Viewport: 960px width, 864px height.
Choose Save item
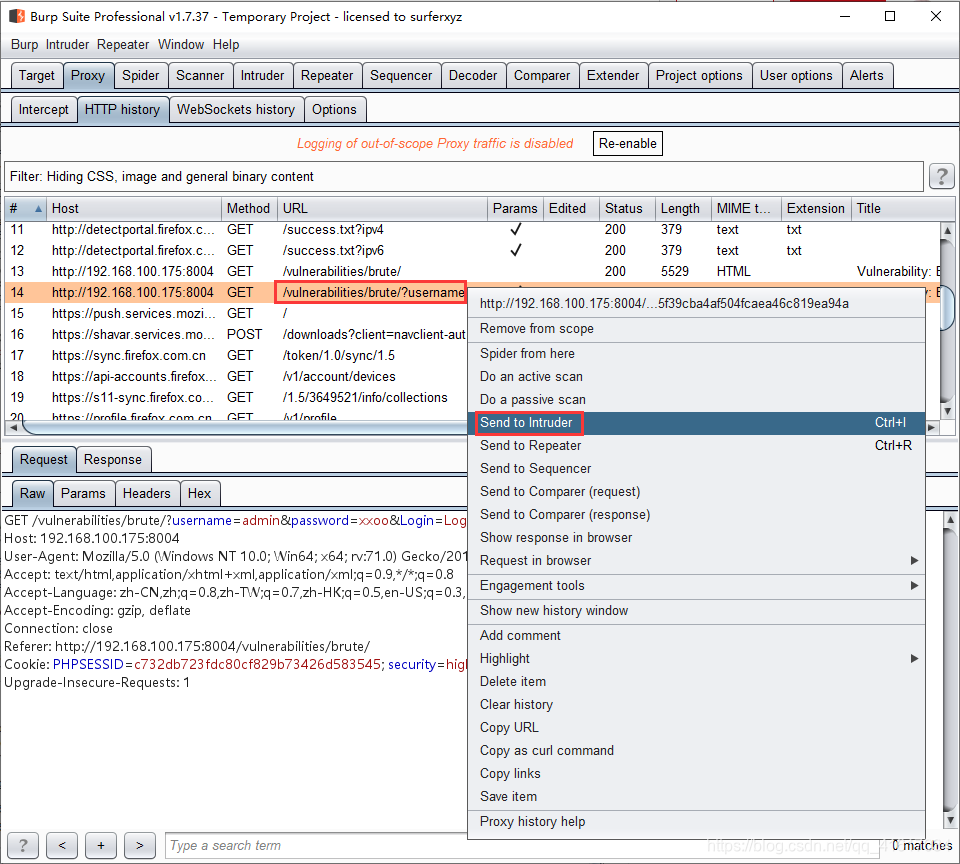coord(696,796)
